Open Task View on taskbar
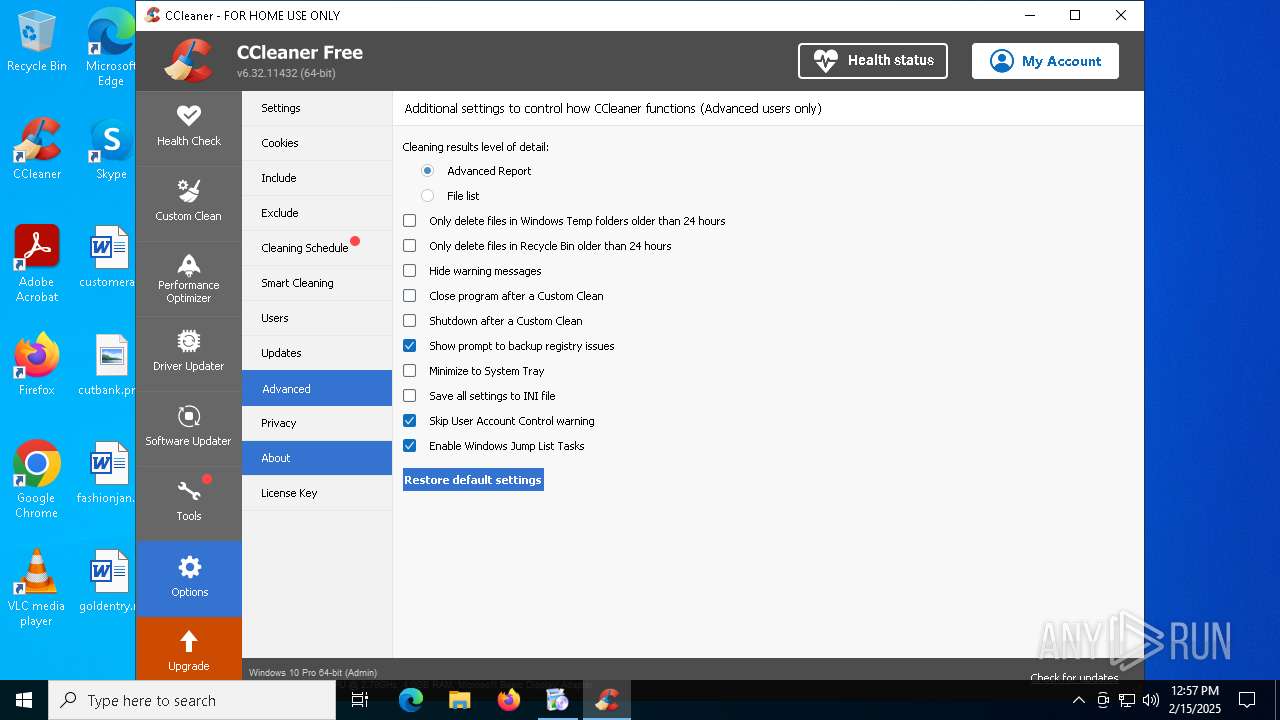The image size is (1280, 720). tap(361, 700)
